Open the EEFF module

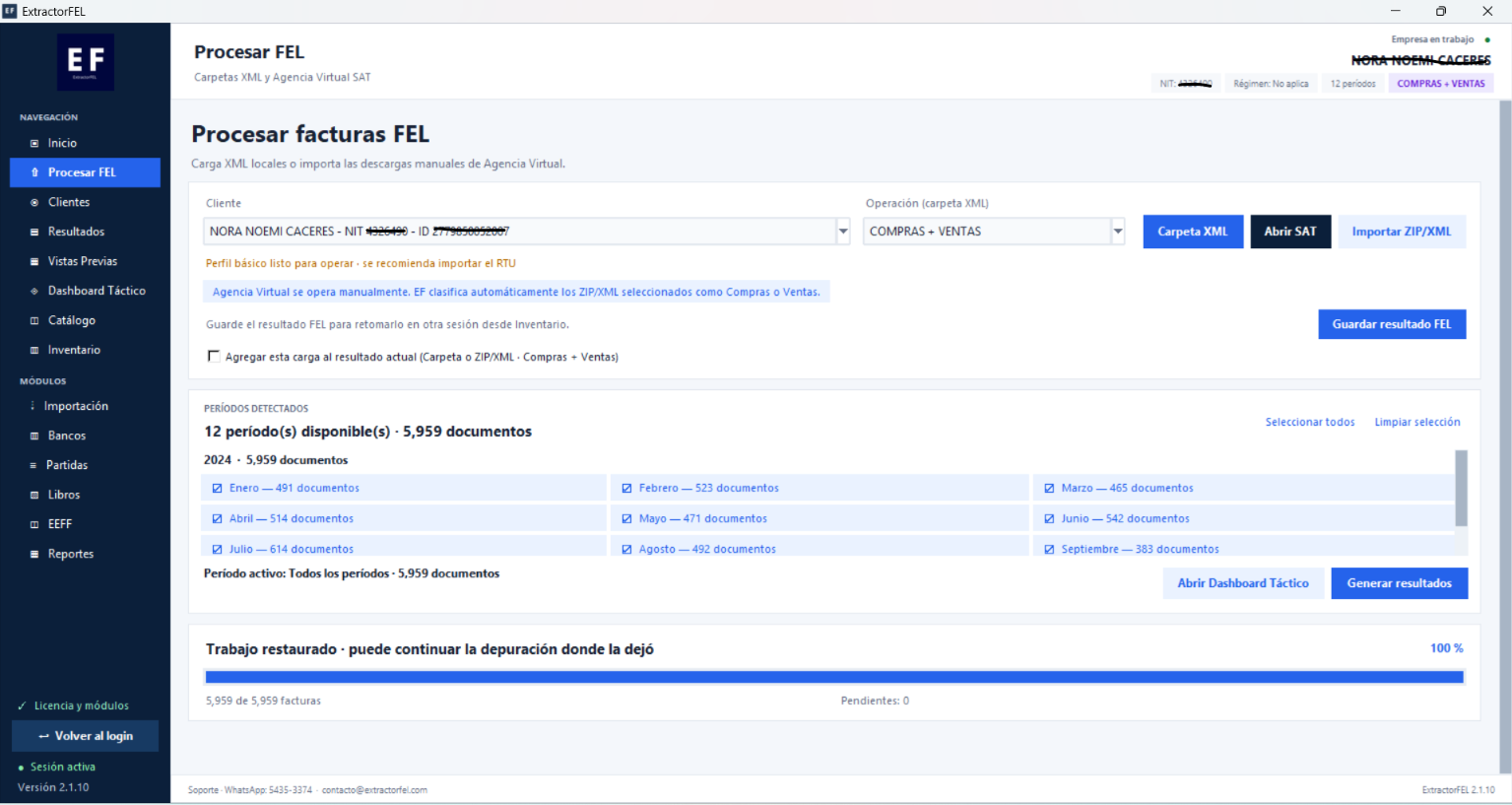coord(85,524)
